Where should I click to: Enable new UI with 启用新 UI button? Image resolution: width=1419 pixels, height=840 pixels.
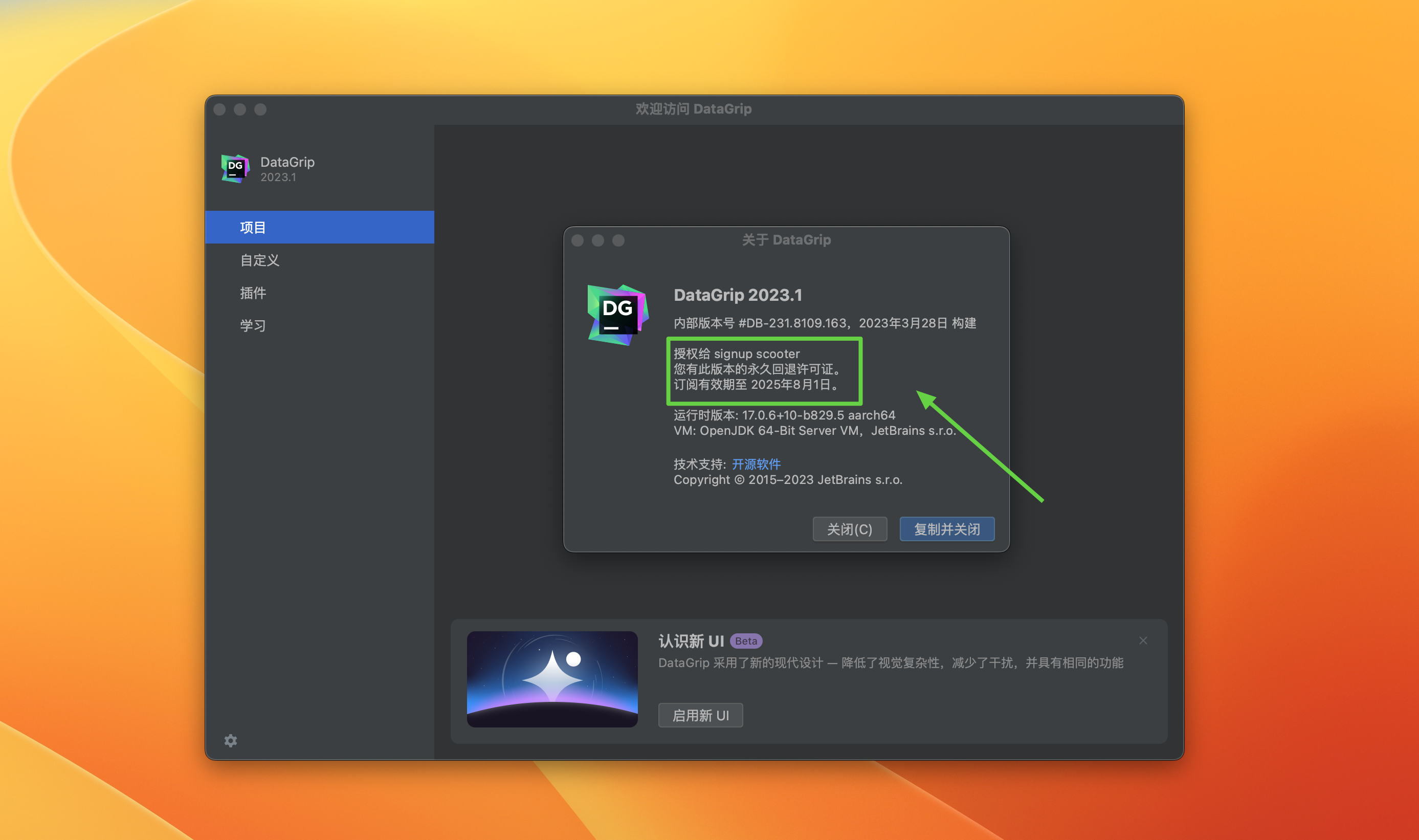(700, 715)
